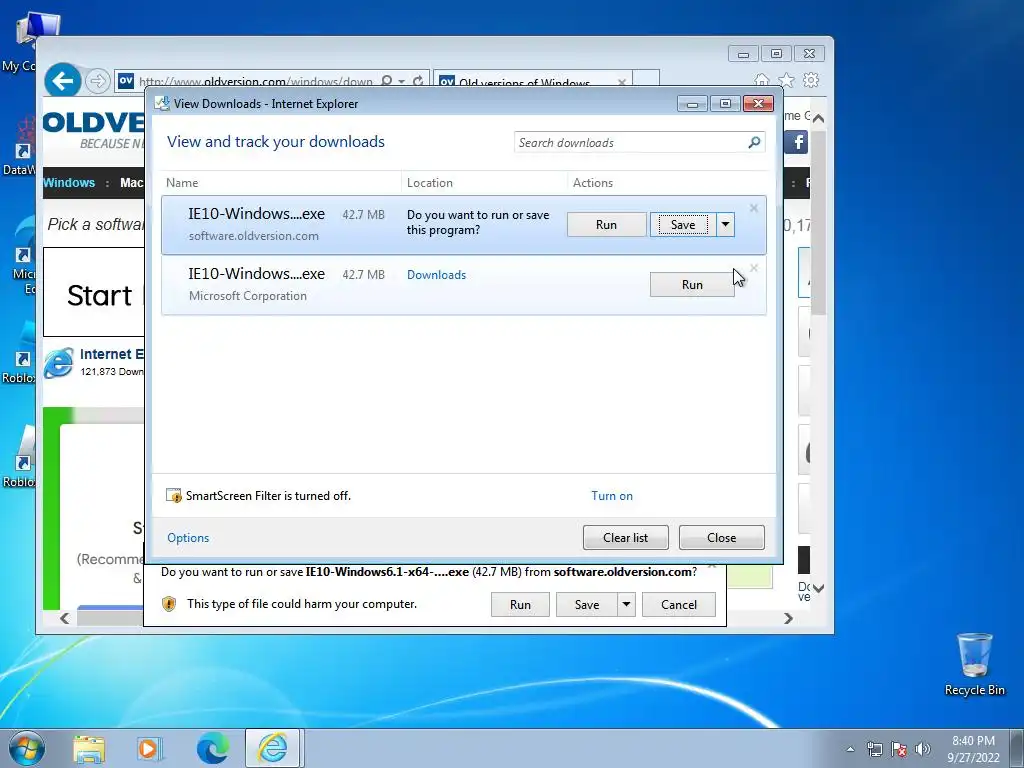Open download Options link
Screen dimensions: 1024x768
tap(188, 537)
